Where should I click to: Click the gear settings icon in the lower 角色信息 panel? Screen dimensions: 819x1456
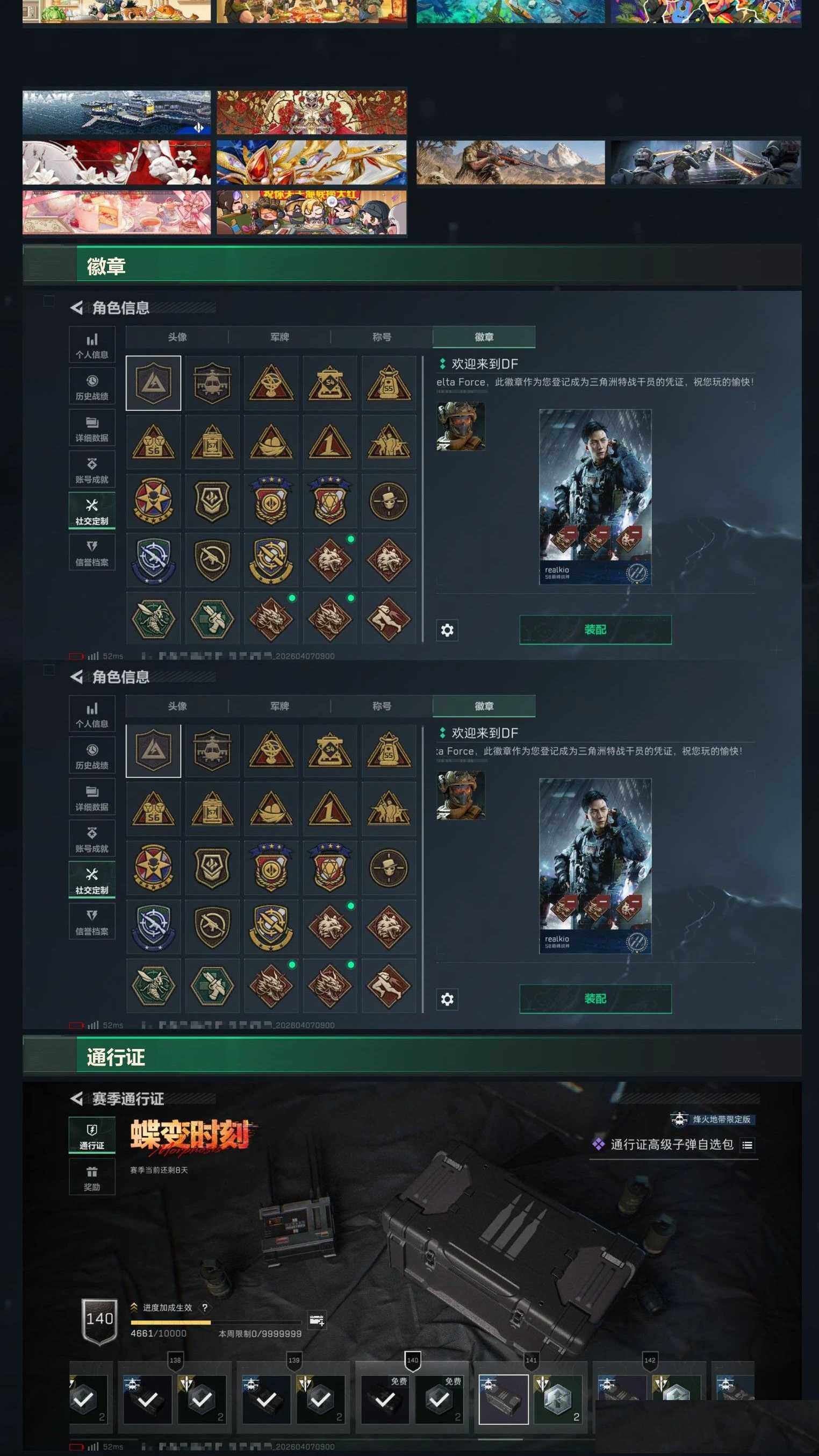point(447,999)
